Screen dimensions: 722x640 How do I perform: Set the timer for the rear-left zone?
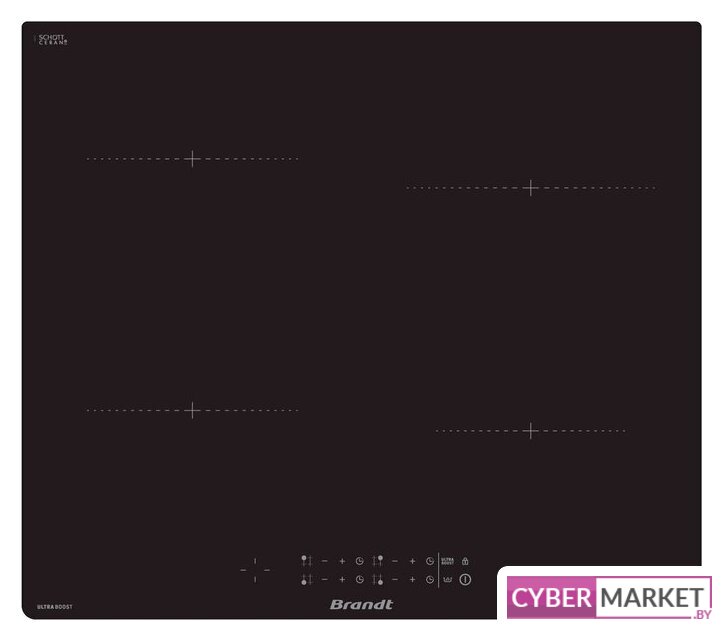(360, 561)
